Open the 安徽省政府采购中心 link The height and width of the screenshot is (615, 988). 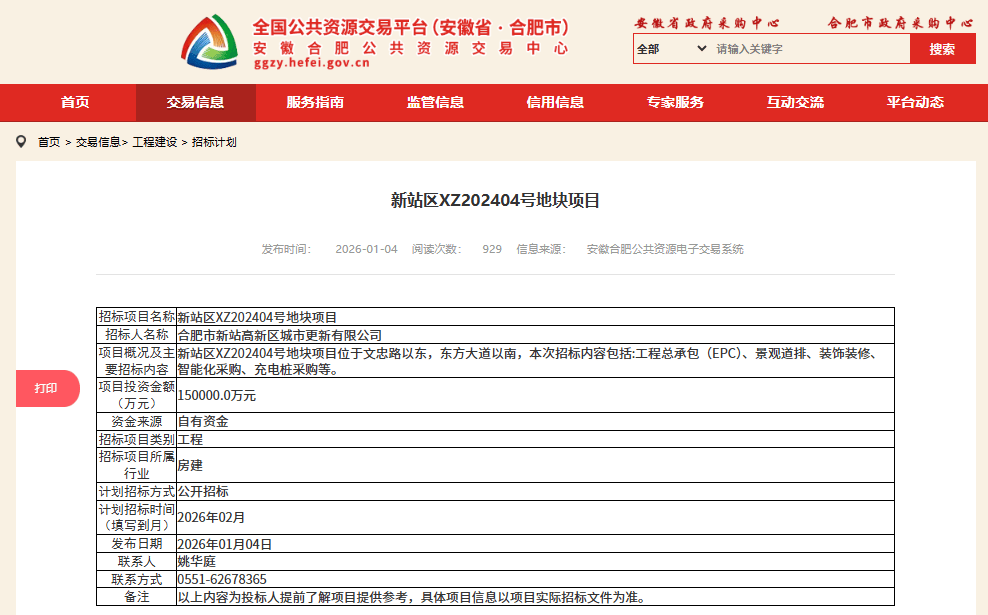[x=707, y=22]
